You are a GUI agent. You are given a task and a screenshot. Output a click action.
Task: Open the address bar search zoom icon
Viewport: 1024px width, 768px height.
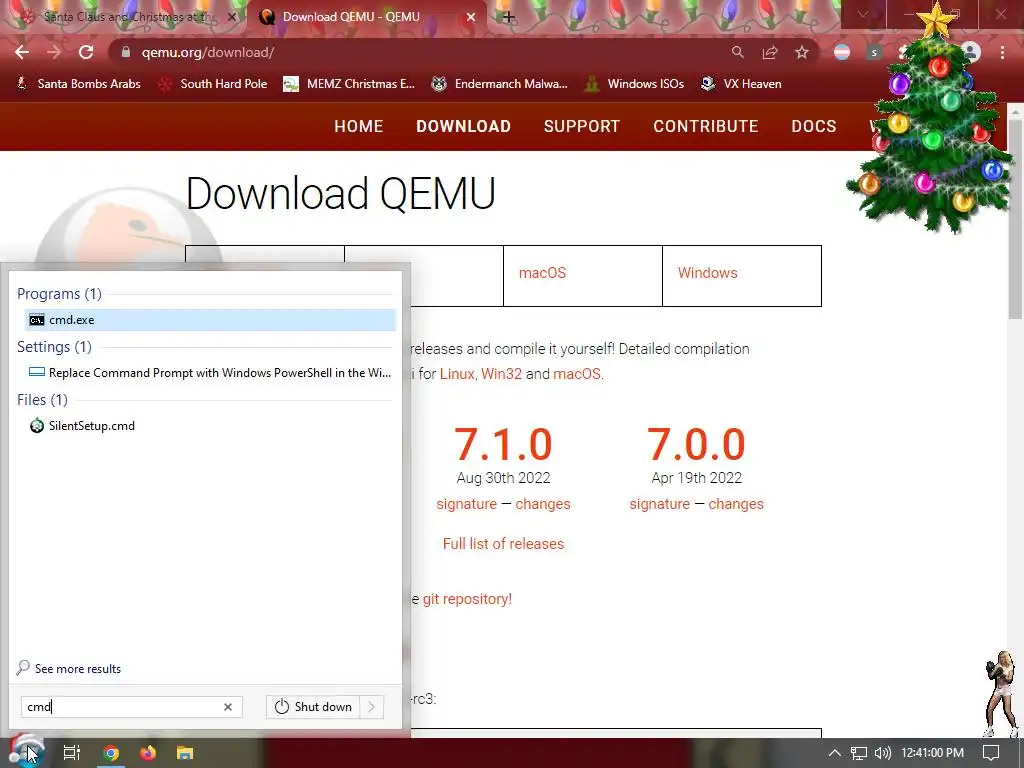[737, 52]
